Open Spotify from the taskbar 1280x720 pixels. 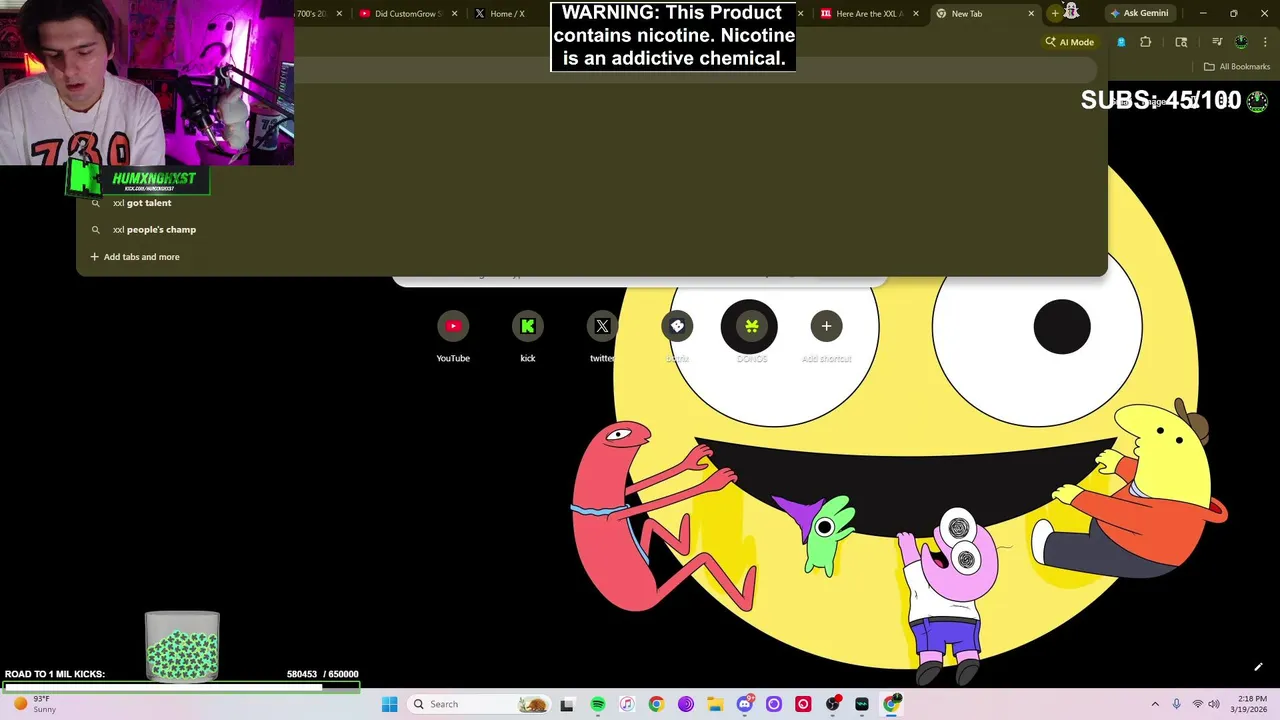598,704
